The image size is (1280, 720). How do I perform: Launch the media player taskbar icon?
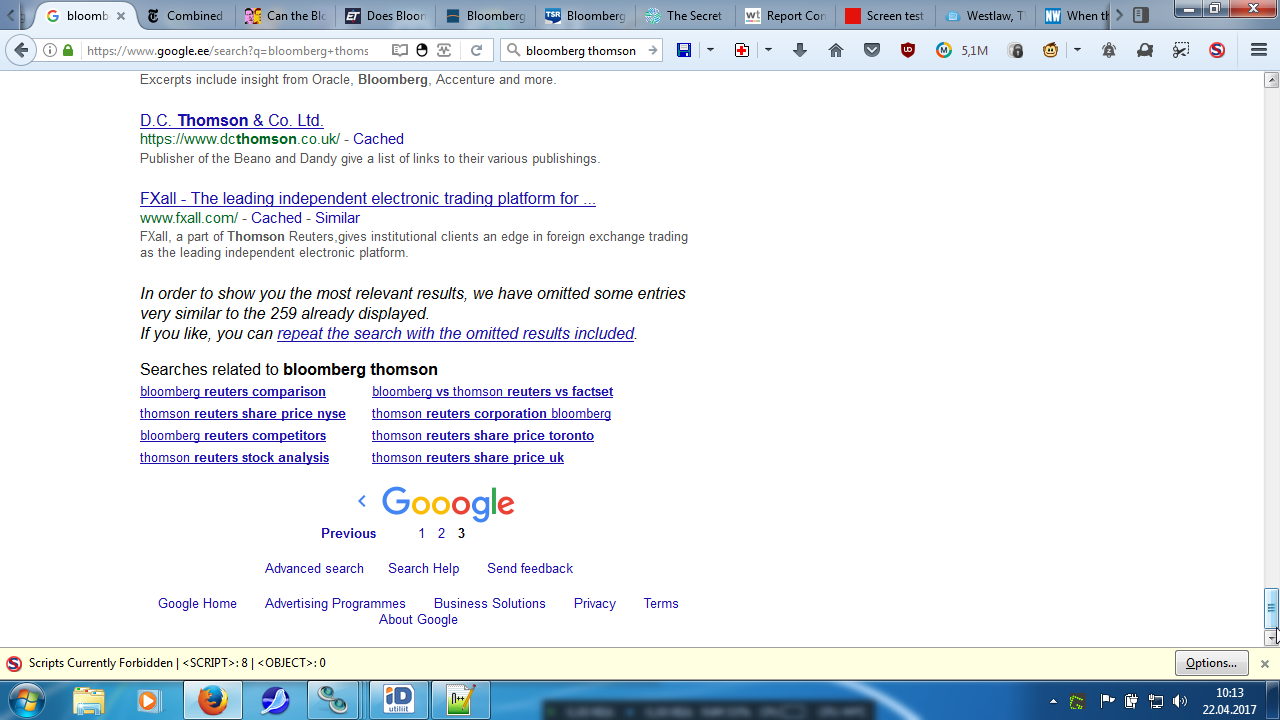coord(149,700)
